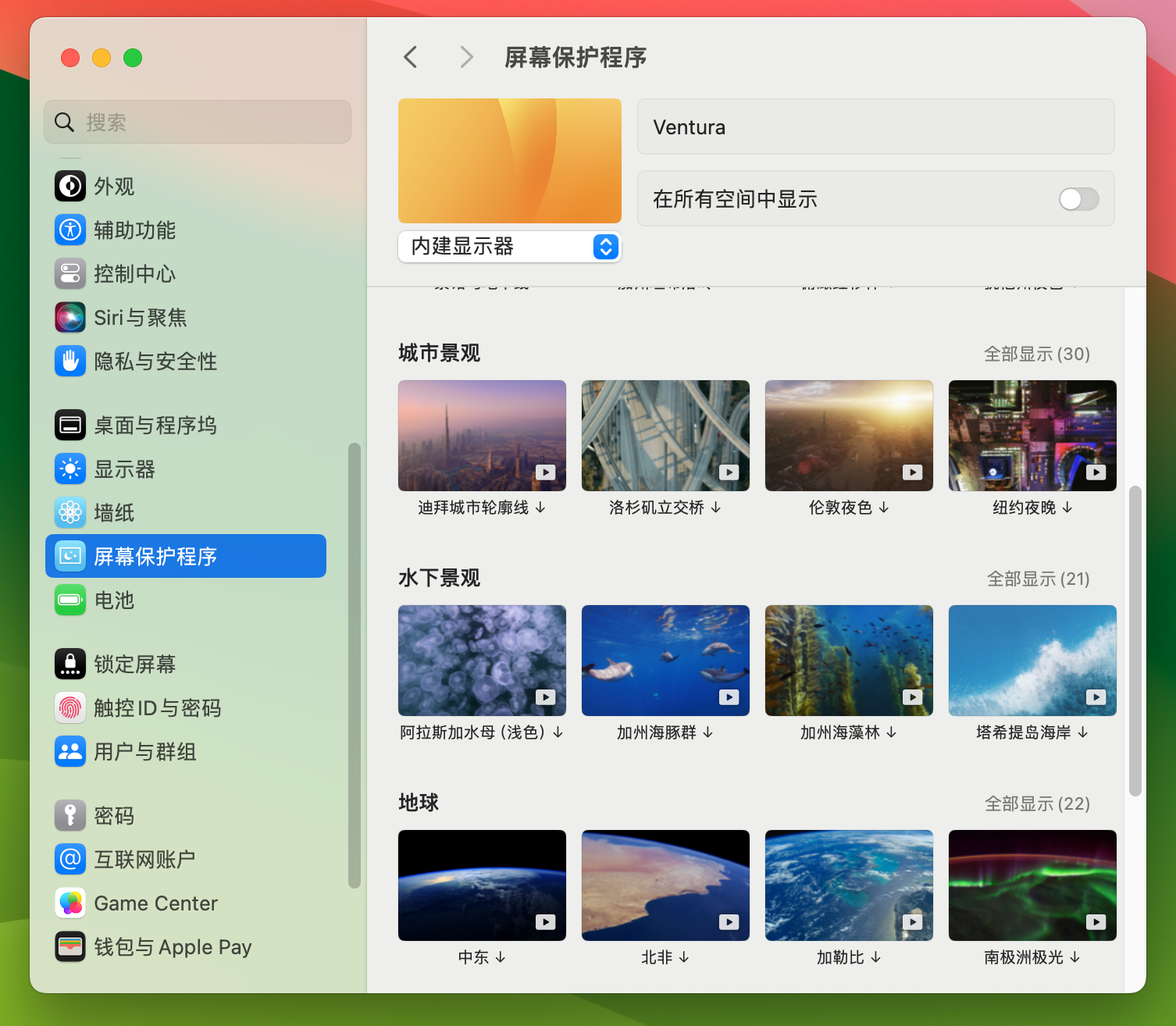
Task: Open 互联网账户 settings
Action: click(144, 859)
